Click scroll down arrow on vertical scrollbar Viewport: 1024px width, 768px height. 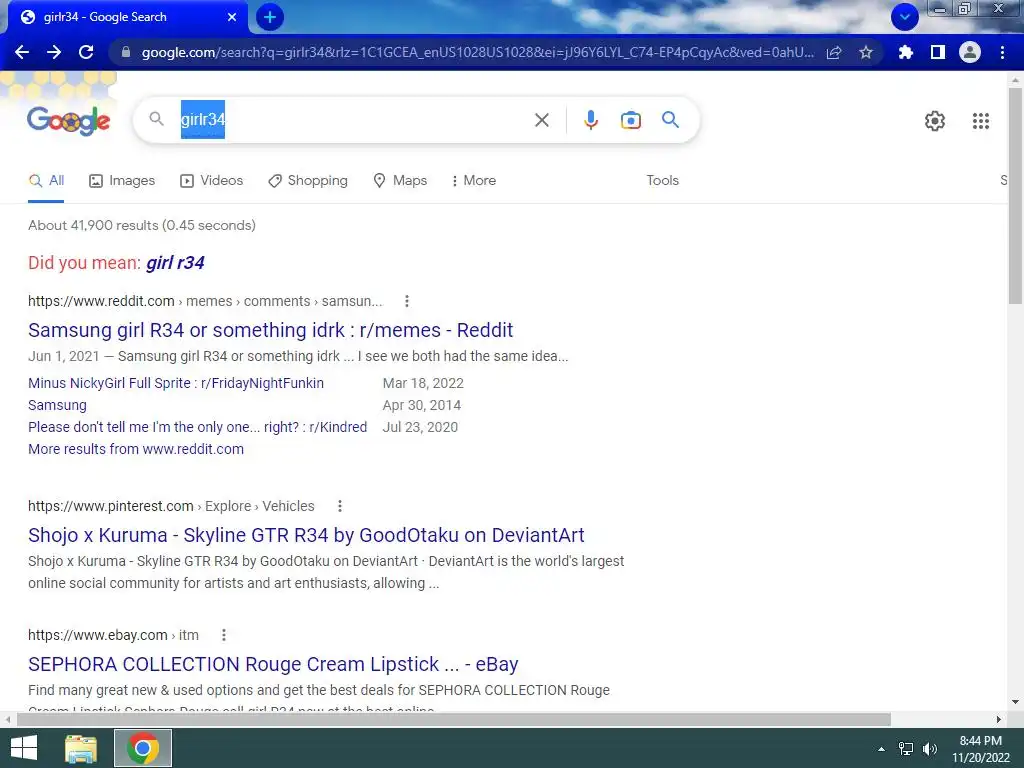tap(1015, 703)
